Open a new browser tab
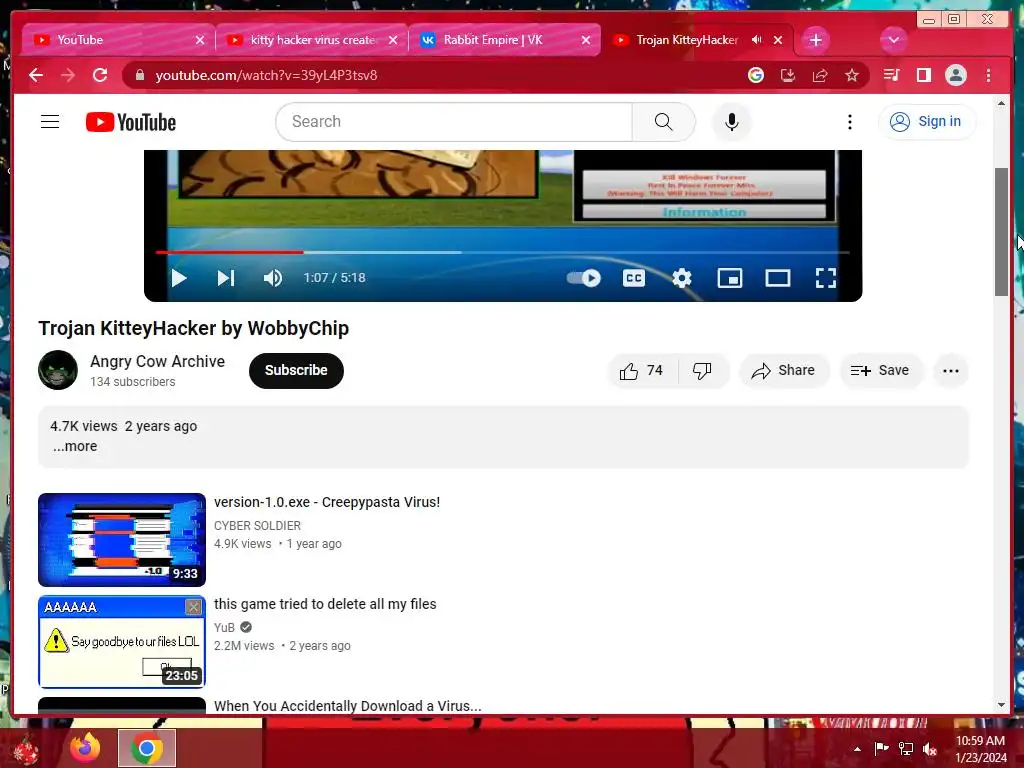The image size is (1024, 768). [x=815, y=40]
